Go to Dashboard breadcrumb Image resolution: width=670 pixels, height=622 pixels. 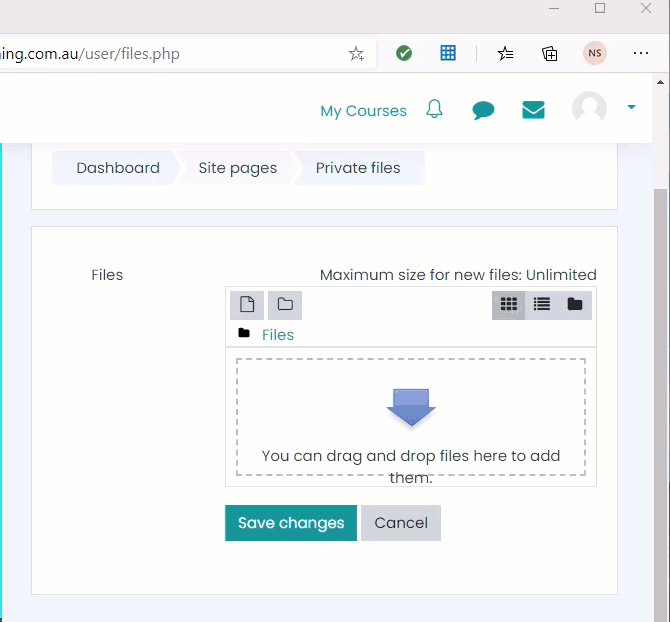118,168
